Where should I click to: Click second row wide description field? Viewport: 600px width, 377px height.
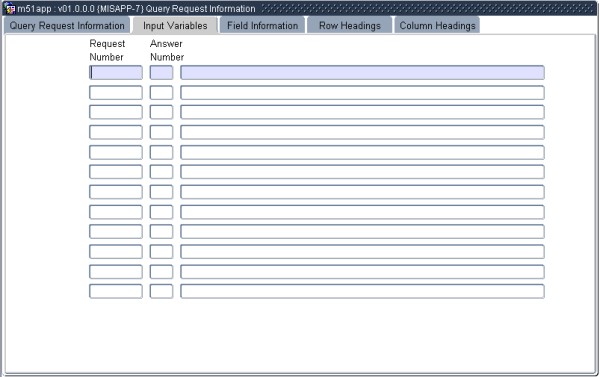pos(362,93)
